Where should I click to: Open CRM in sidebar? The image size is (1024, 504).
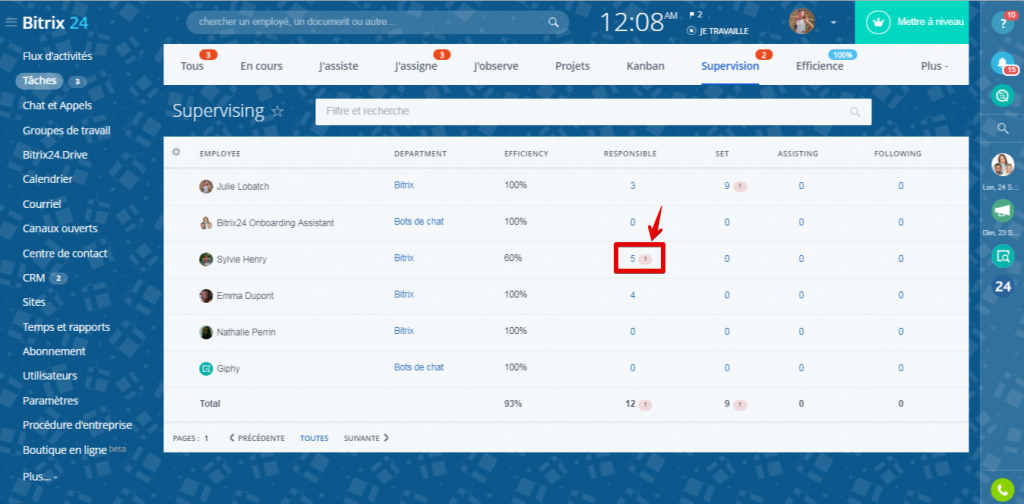point(33,277)
